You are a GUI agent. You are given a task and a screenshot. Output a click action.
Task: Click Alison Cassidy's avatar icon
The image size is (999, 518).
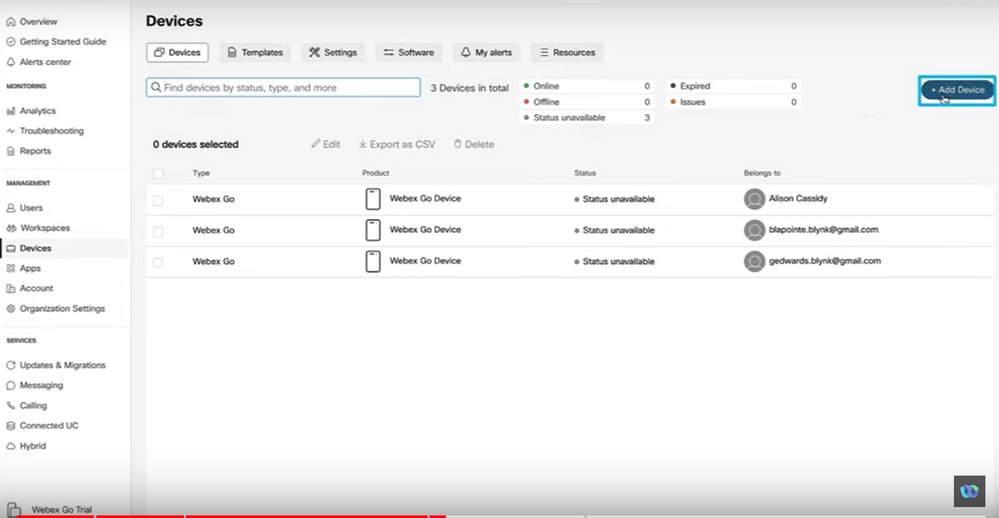[x=754, y=199]
